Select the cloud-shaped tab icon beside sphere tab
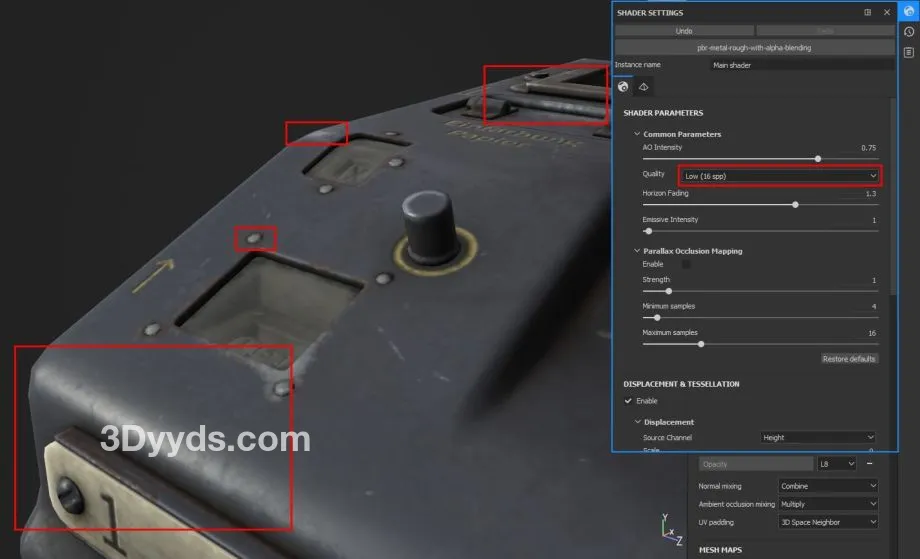Viewport: 920px width, 559px height. point(644,88)
